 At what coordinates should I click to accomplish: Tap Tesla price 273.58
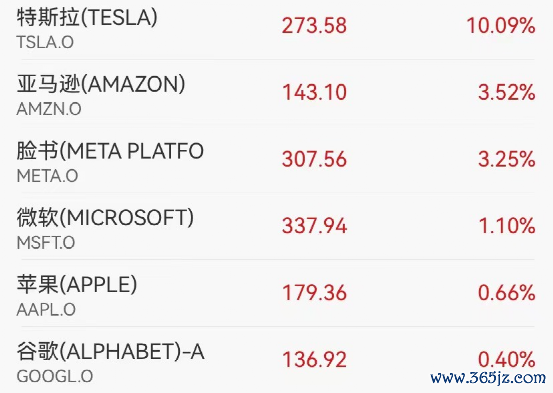[x=314, y=26]
